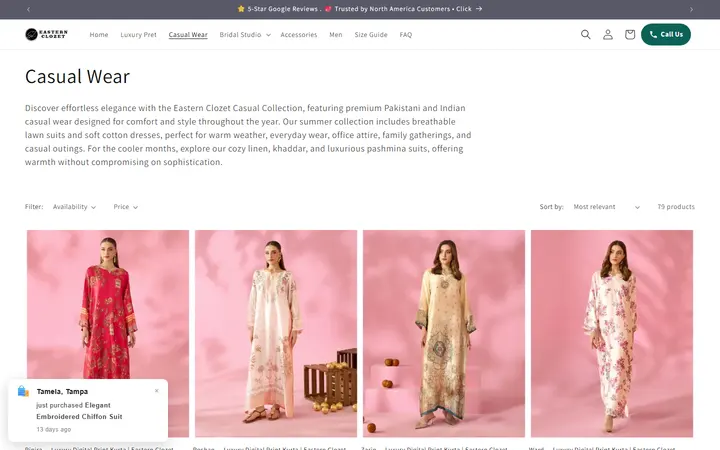Image resolution: width=720 pixels, height=450 pixels.
Task: Open the Men menu item
Action: 336,34
